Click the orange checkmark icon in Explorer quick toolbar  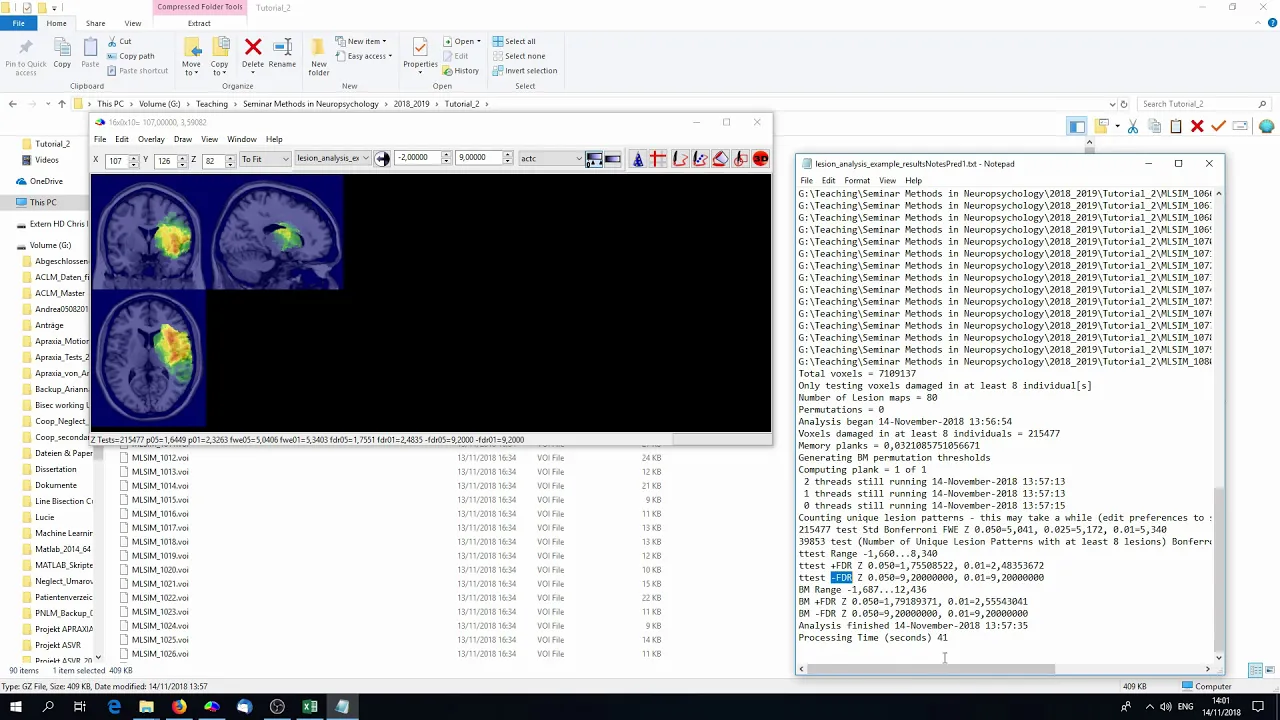click(1218, 126)
